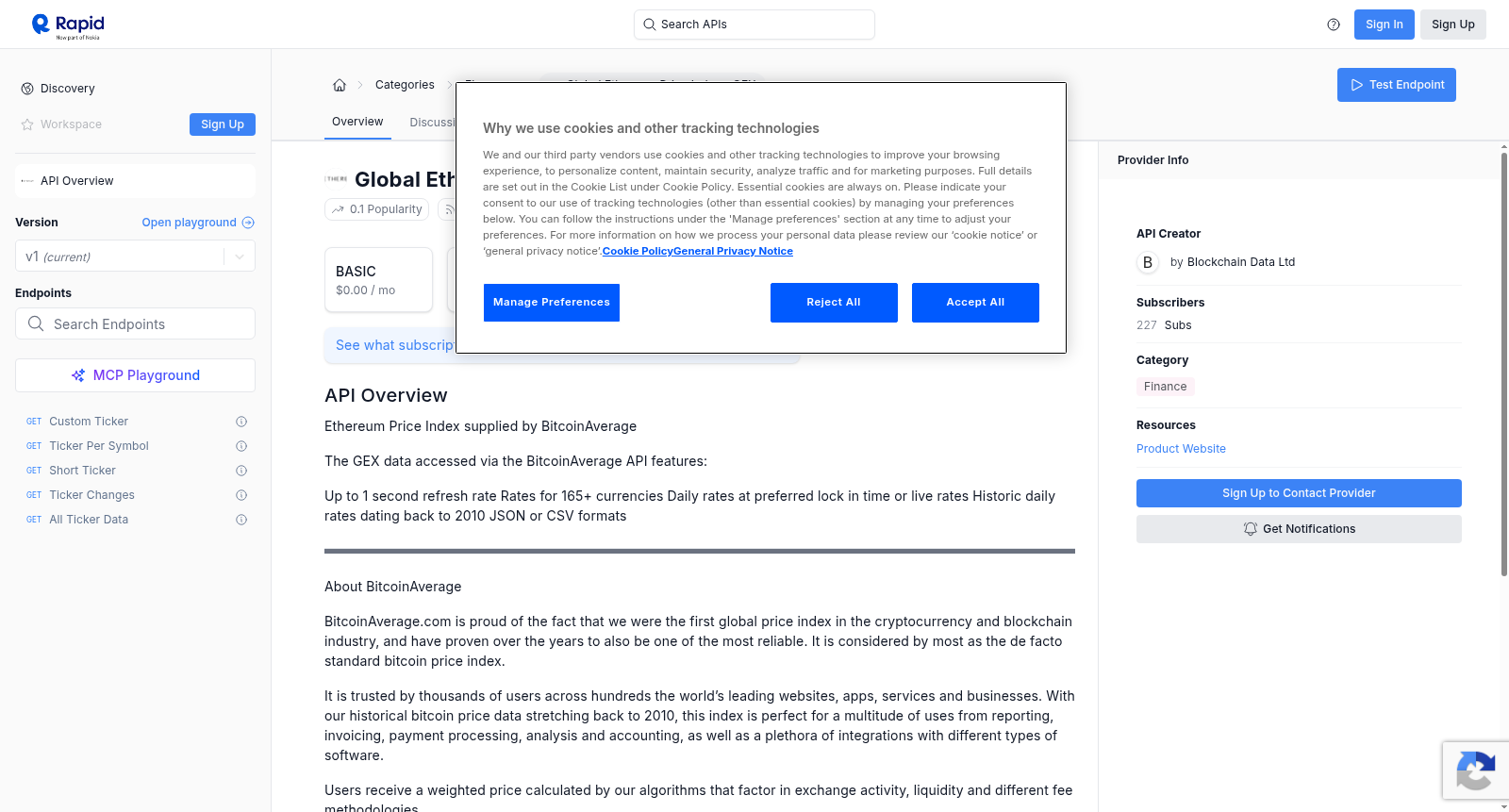Viewport: 1509px width, 812px height.
Task: Open the Ticker Changes endpoint
Action: click(91, 495)
